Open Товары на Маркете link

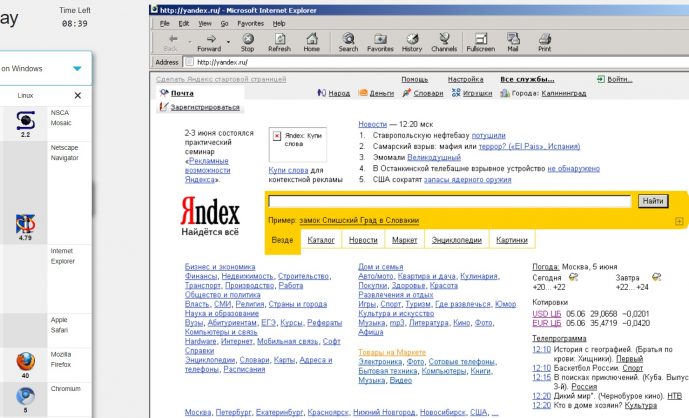[x=392, y=352]
